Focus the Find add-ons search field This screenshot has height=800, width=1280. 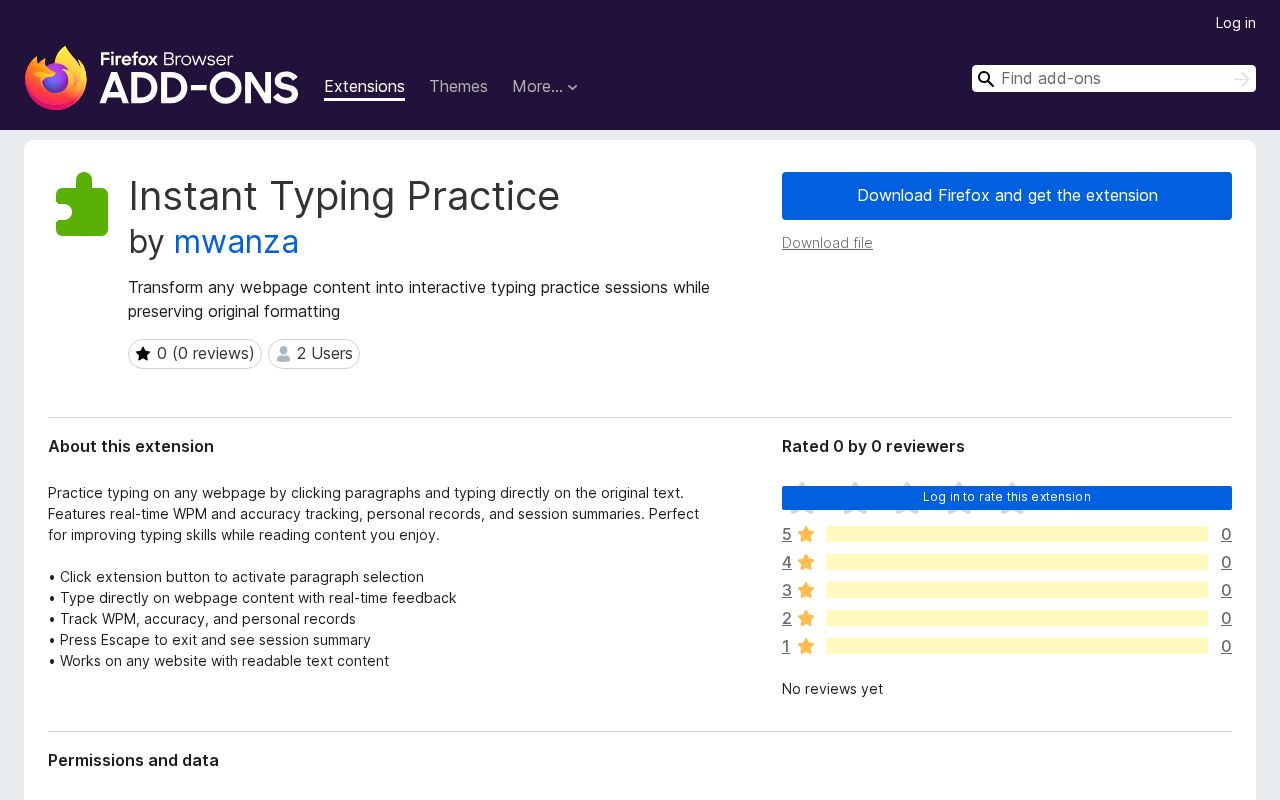1114,79
